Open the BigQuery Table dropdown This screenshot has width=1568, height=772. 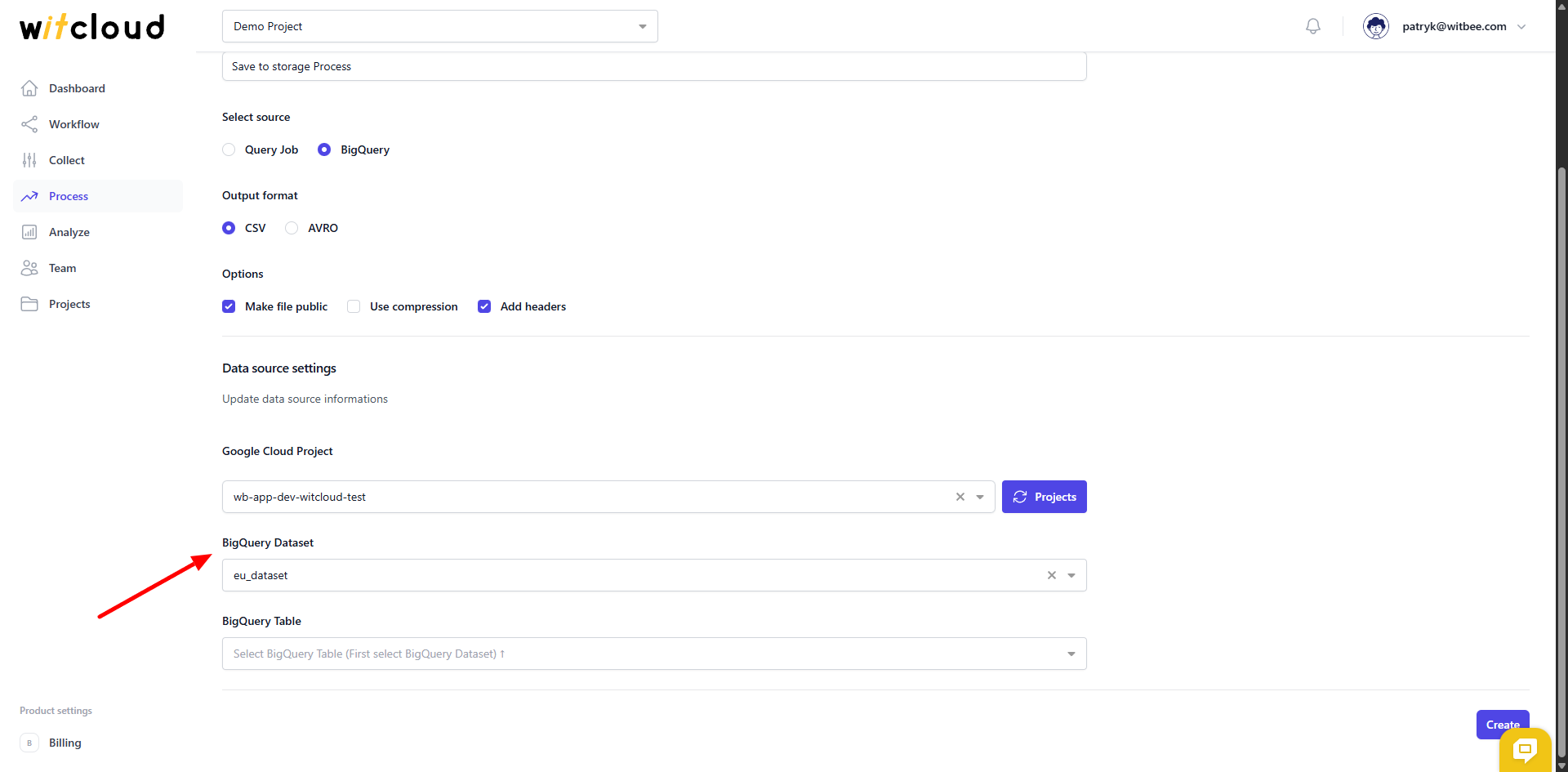pyautogui.click(x=654, y=654)
